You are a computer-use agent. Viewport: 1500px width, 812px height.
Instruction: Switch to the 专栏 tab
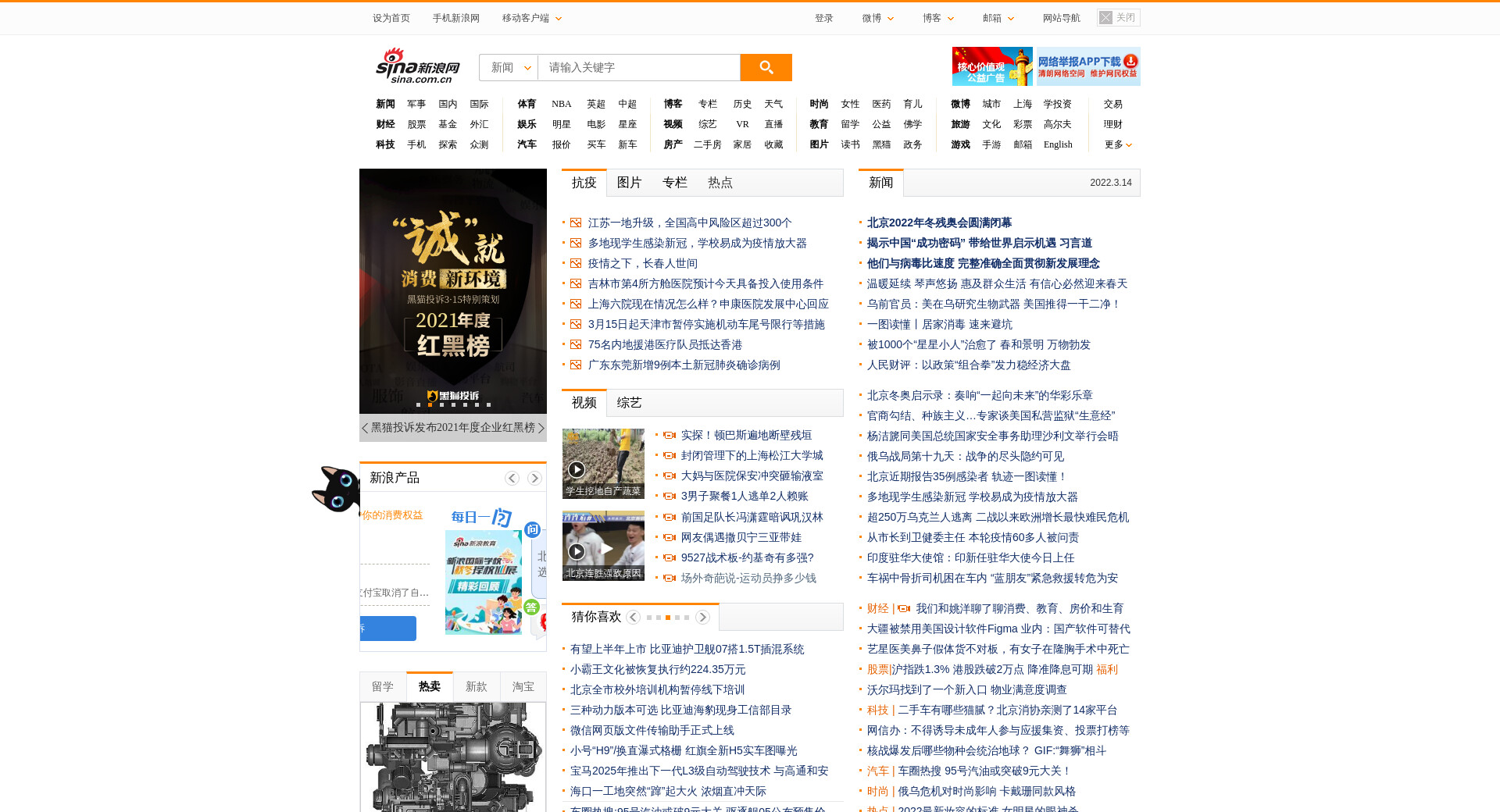pyautogui.click(x=675, y=183)
